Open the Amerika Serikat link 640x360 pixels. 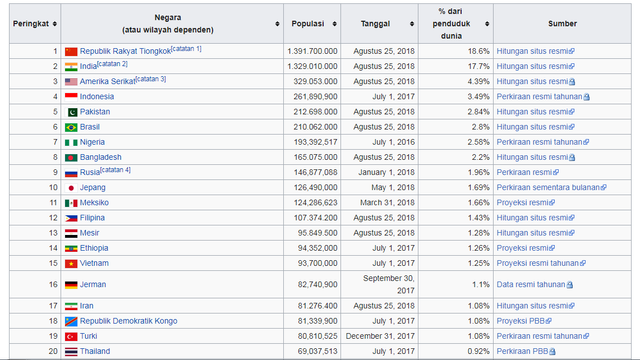pos(107,81)
